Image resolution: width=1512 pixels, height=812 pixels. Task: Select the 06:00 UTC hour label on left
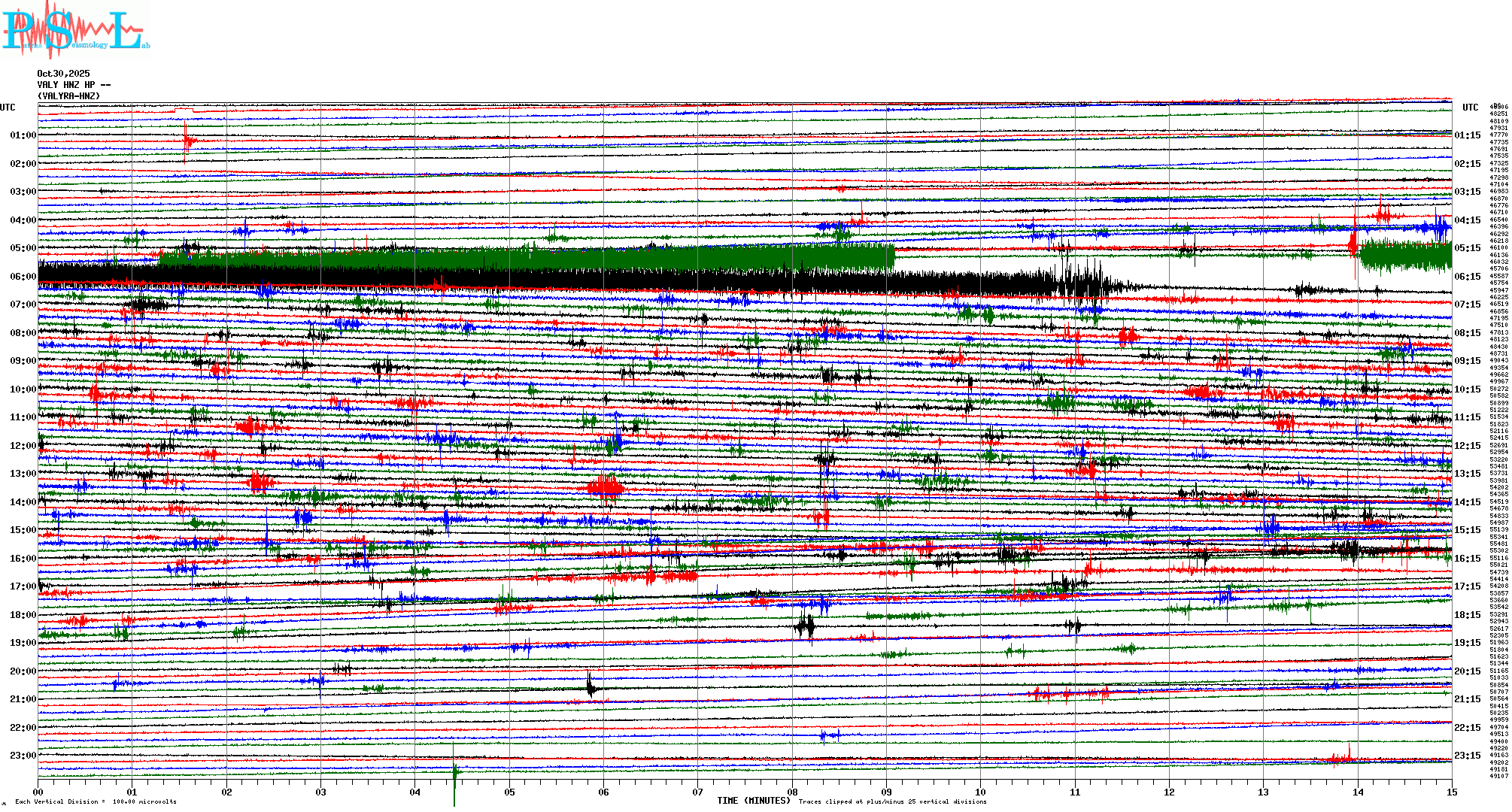pyautogui.click(x=23, y=277)
